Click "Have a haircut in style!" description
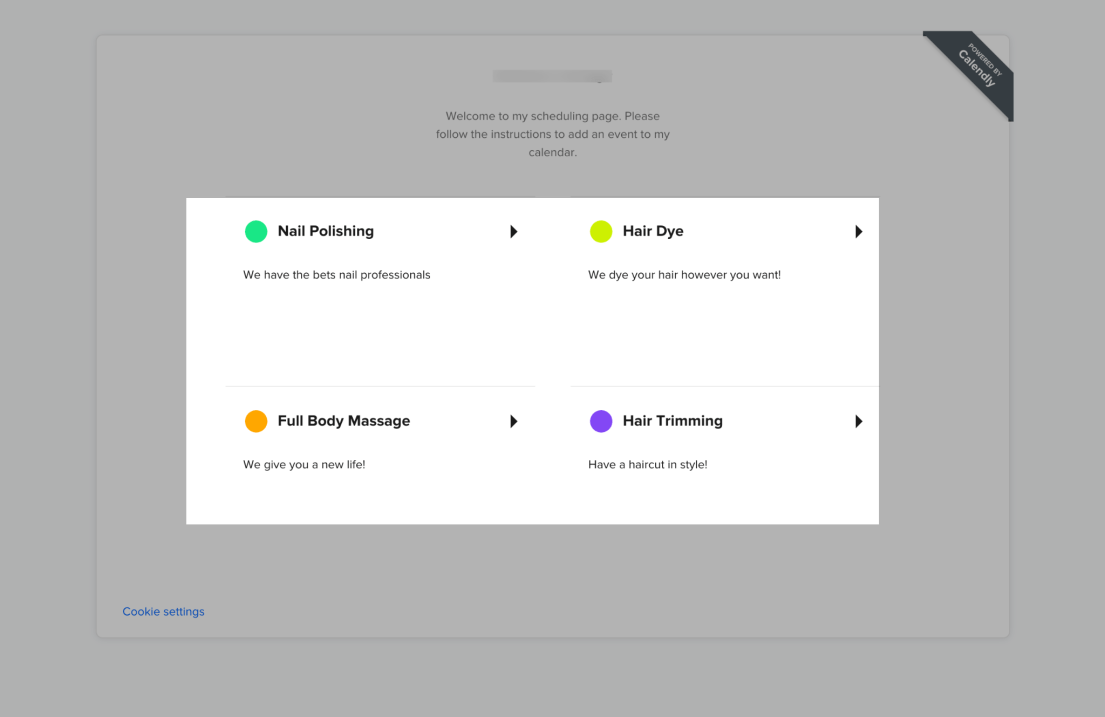This screenshot has height=717, width=1105. [648, 465]
